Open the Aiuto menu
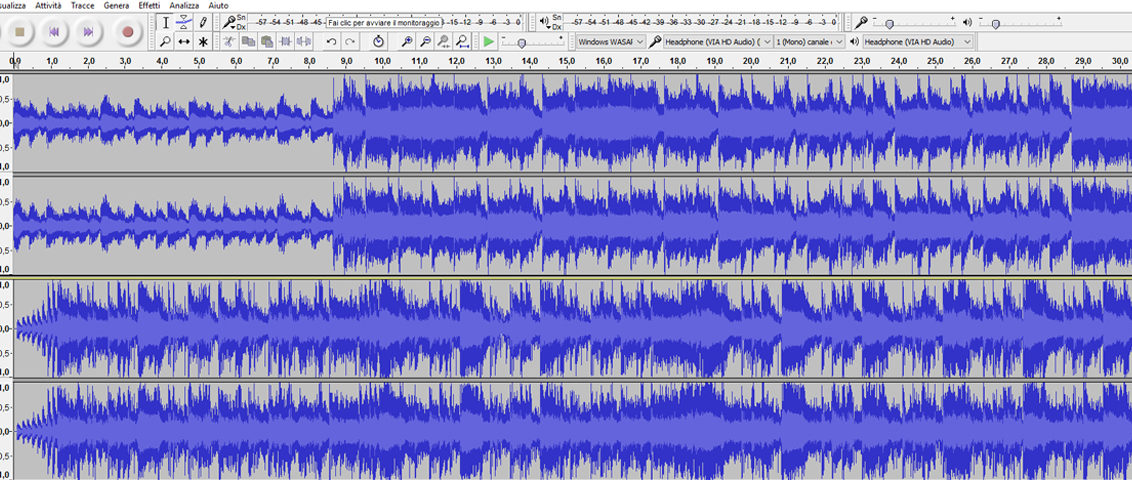 pos(218,5)
